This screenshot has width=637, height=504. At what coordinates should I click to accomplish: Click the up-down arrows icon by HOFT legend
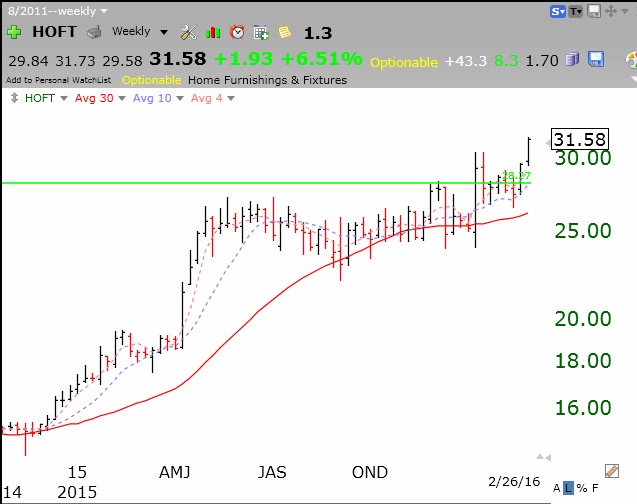(14, 98)
